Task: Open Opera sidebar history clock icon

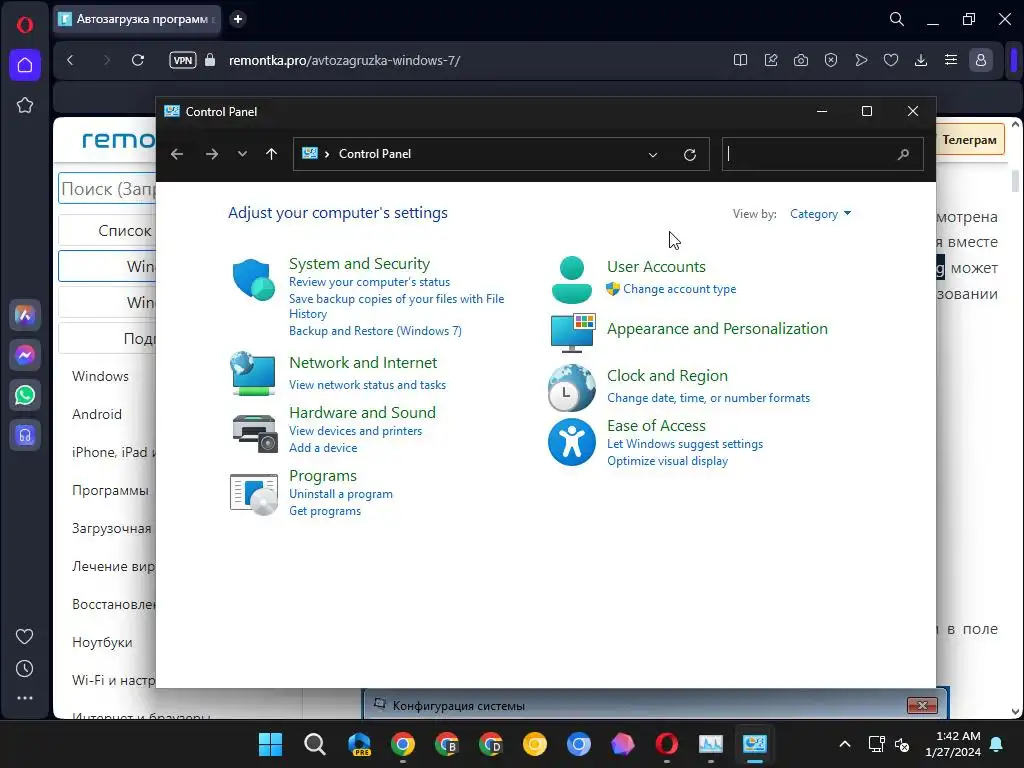Action: (25, 669)
